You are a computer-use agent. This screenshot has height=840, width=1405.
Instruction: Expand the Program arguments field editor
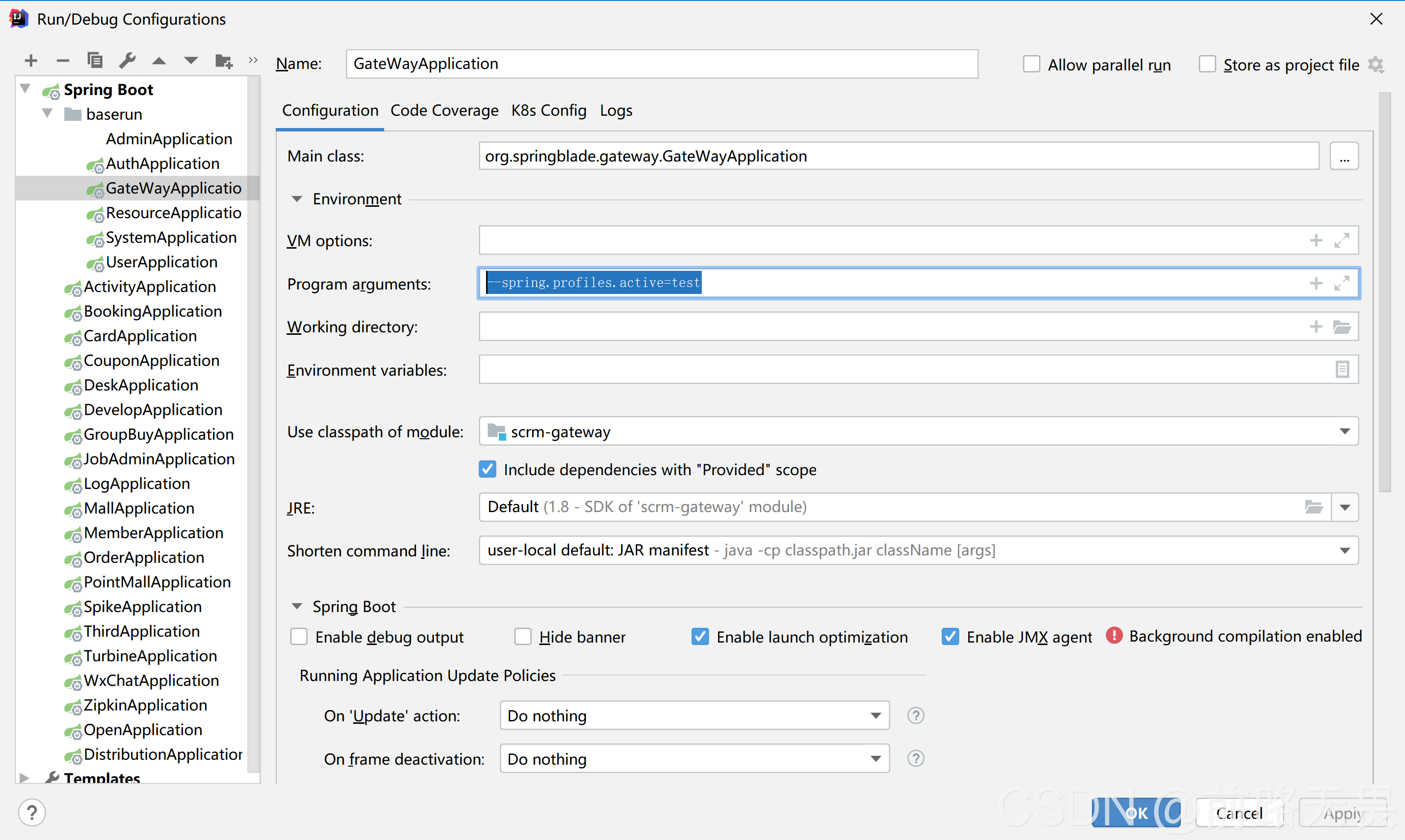point(1341,284)
